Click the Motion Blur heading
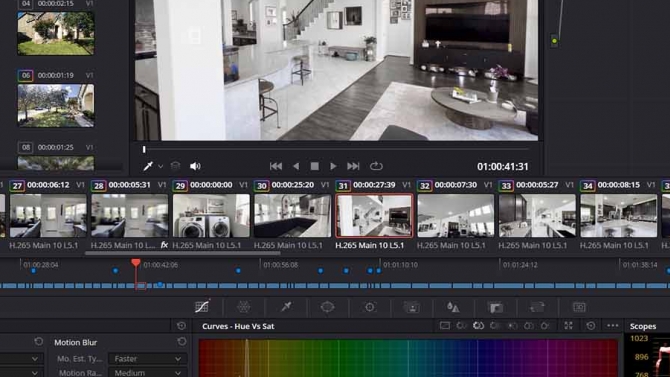Image resolution: width=670 pixels, height=377 pixels. (76, 342)
